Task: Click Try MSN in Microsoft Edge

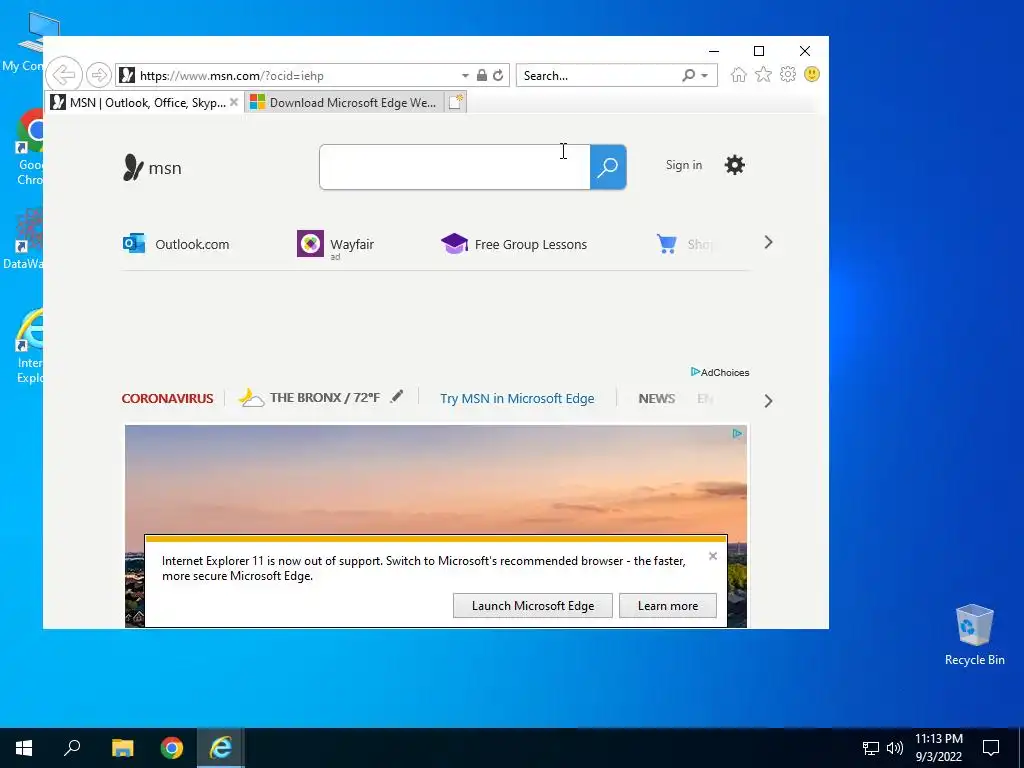Action: point(517,398)
